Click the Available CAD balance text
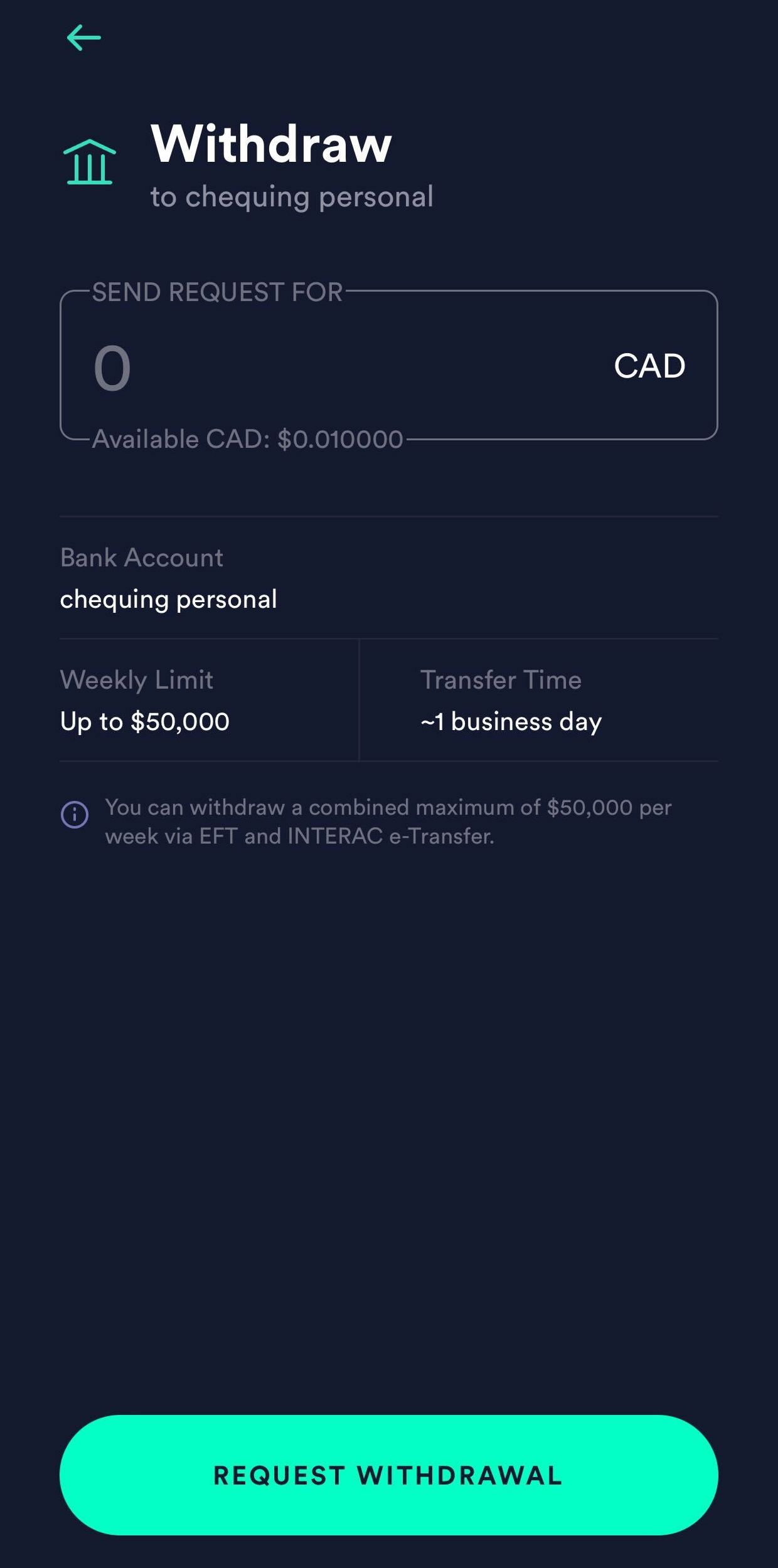This screenshot has width=778, height=1568. coord(247,439)
